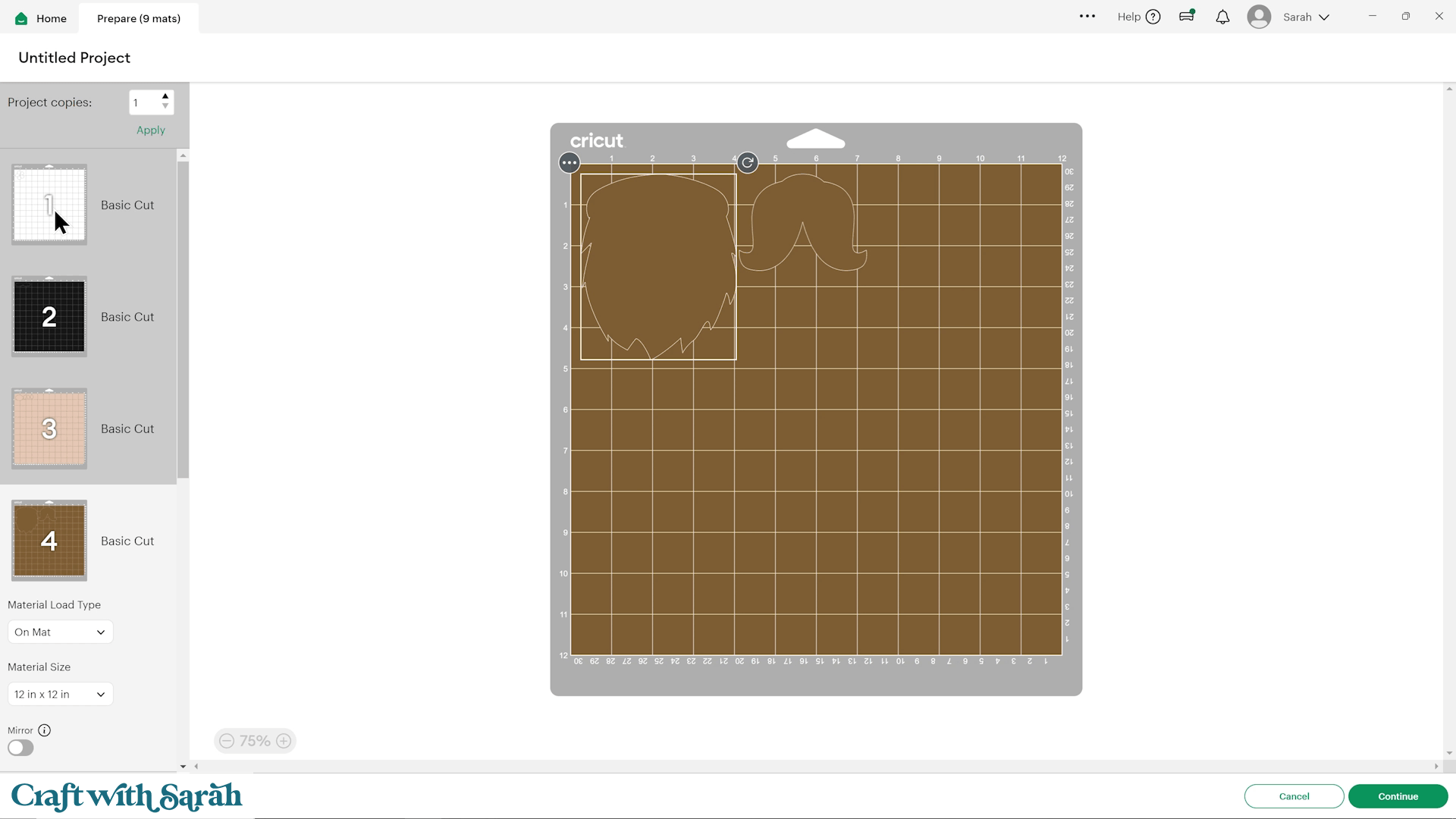Switch to the Prepare (9 mats) tab
This screenshot has width=1456, height=819.
139,18
